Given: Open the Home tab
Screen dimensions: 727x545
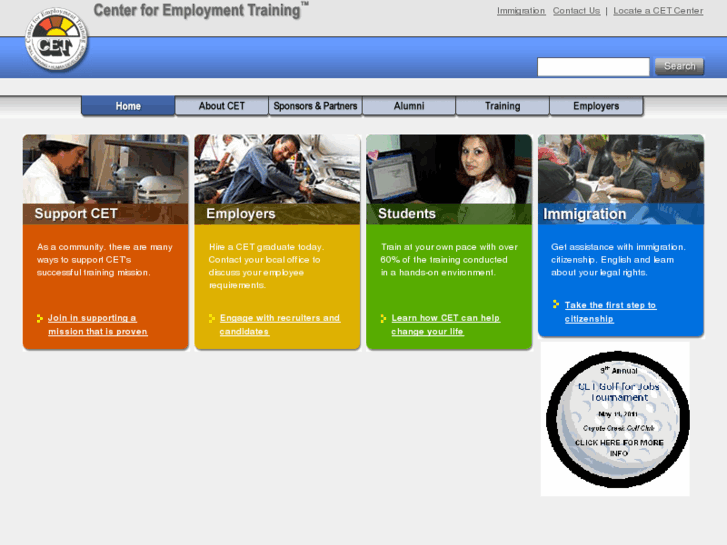Looking at the screenshot, I should click(128, 106).
